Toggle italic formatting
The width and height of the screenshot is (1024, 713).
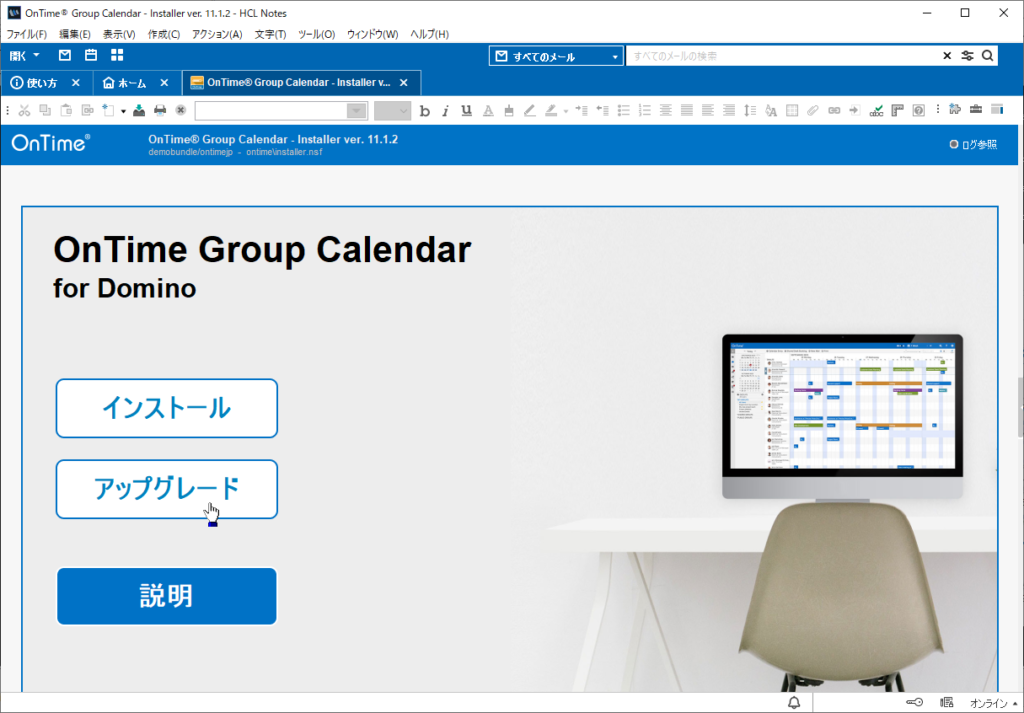[445, 110]
